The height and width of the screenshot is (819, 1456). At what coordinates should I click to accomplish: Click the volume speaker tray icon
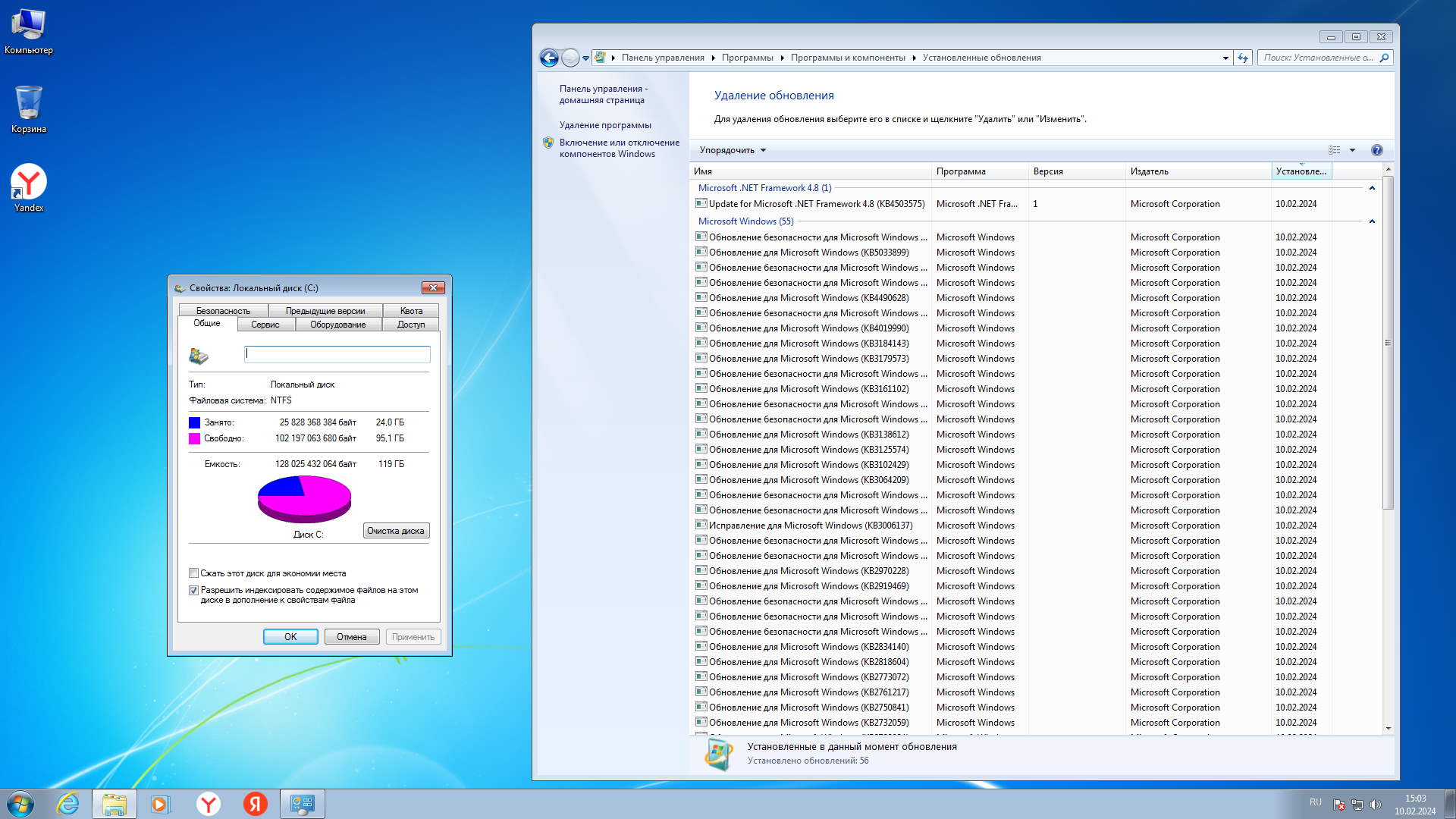pos(1376,805)
